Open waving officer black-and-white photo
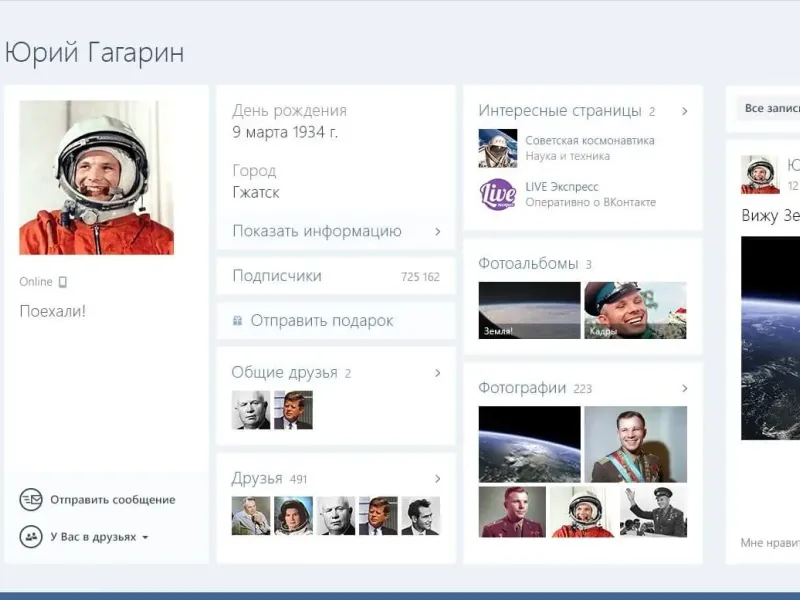 (653, 512)
